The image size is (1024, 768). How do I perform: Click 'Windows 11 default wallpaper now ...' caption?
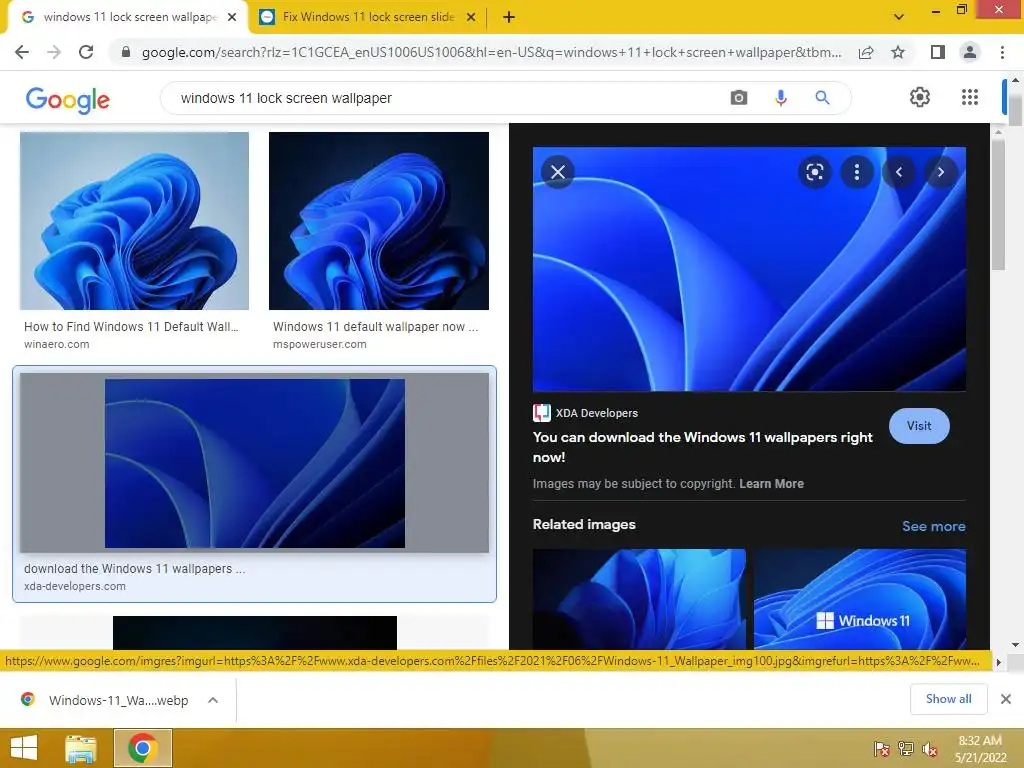tap(376, 327)
